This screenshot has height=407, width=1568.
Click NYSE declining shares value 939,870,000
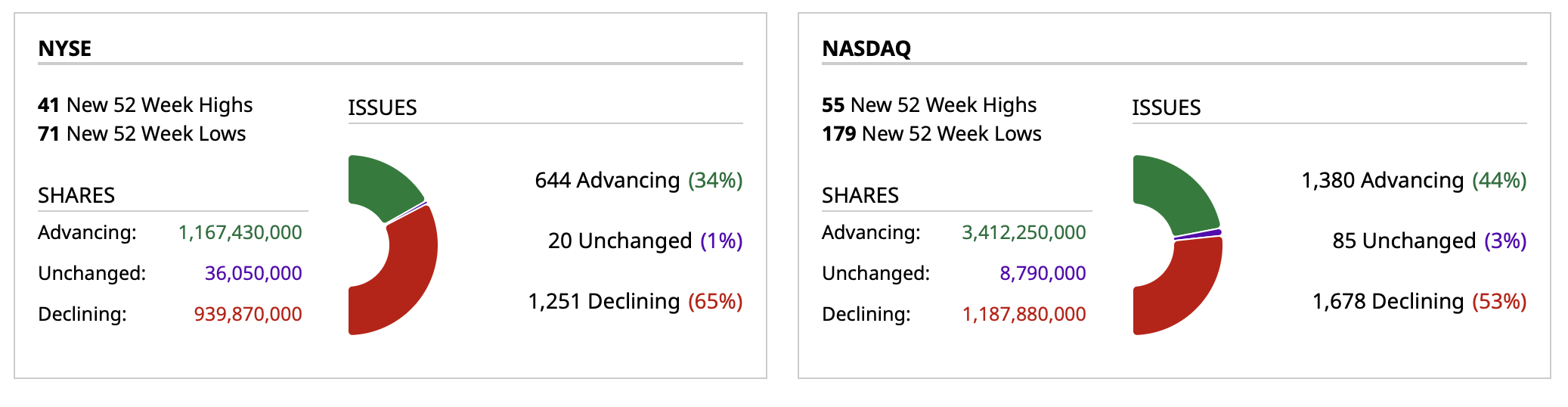coord(248,314)
